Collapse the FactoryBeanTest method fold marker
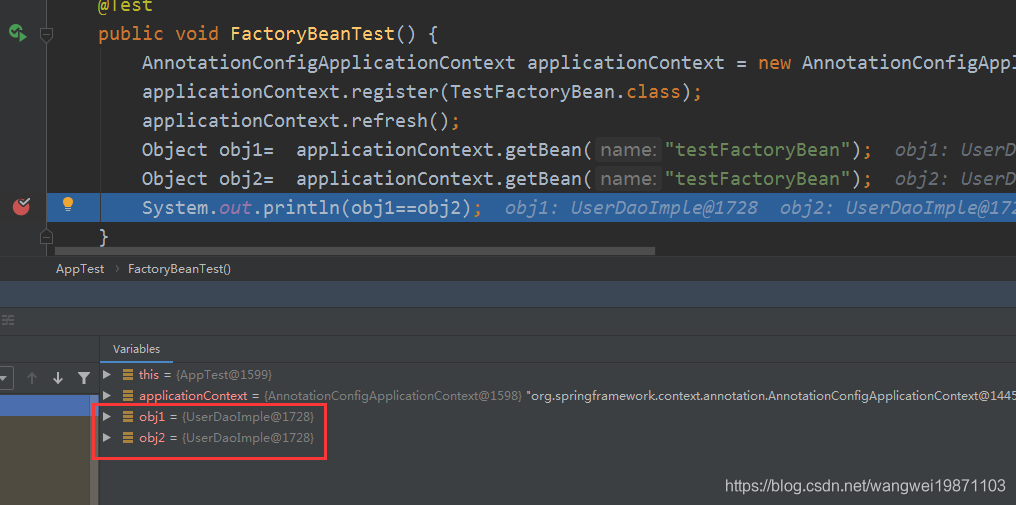1016x505 pixels. point(46,34)
